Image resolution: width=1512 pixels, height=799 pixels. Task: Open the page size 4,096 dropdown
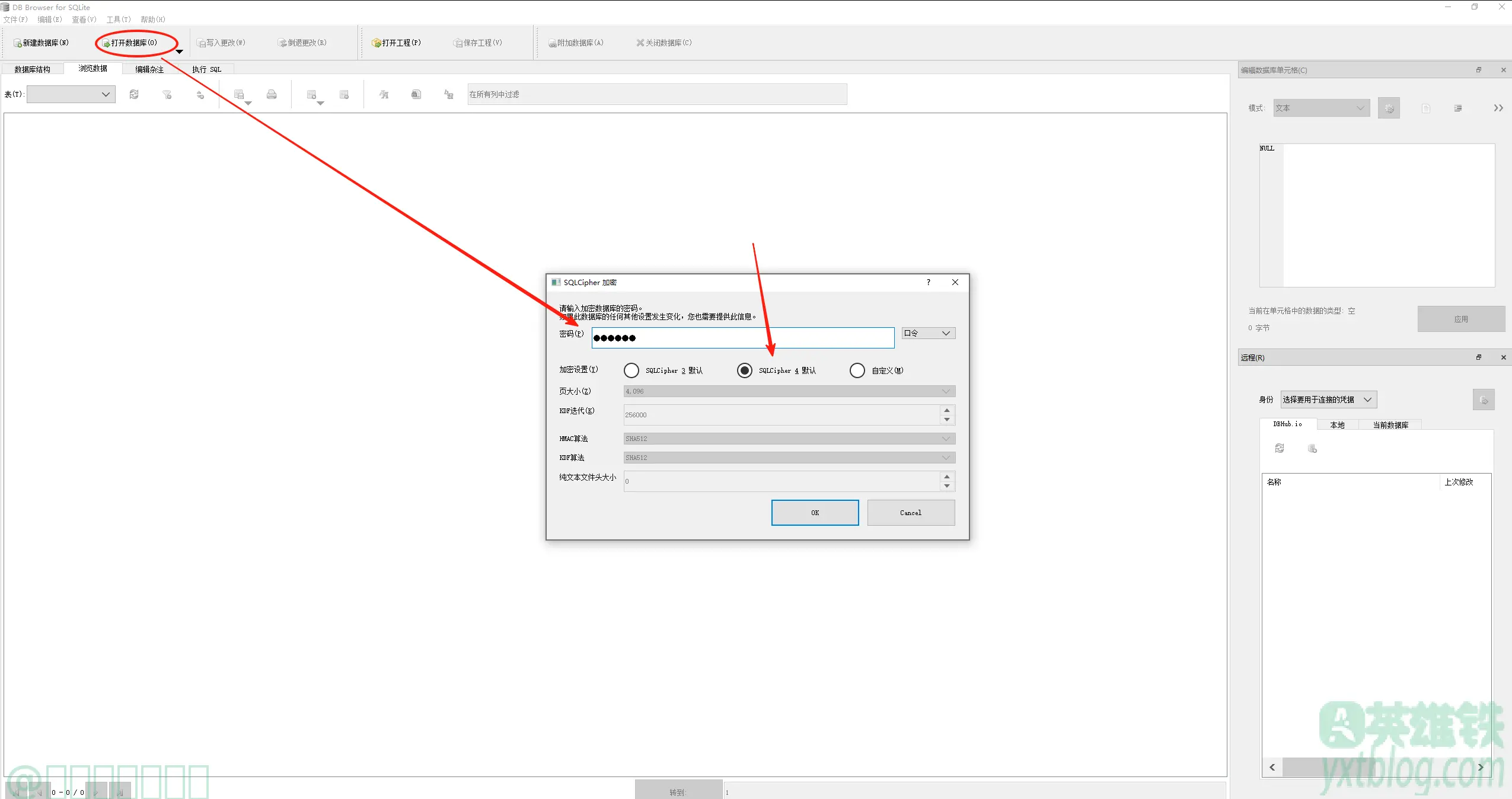pyautogui.click(x=789, y=391)
